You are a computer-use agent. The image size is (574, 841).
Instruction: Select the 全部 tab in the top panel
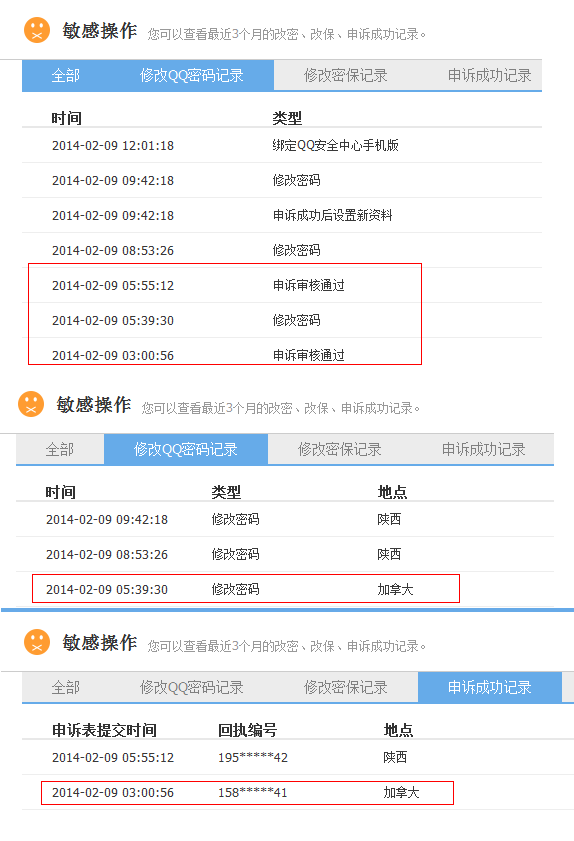coord(65,75)
